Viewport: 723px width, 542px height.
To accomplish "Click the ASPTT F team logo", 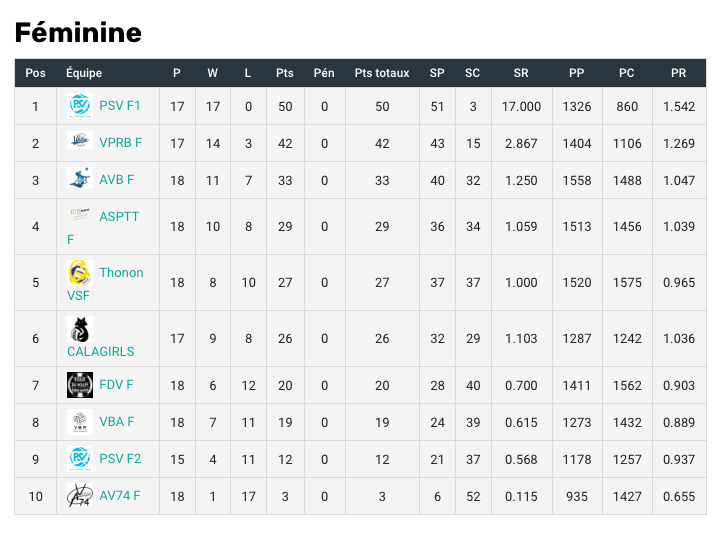I will [80, 214].
